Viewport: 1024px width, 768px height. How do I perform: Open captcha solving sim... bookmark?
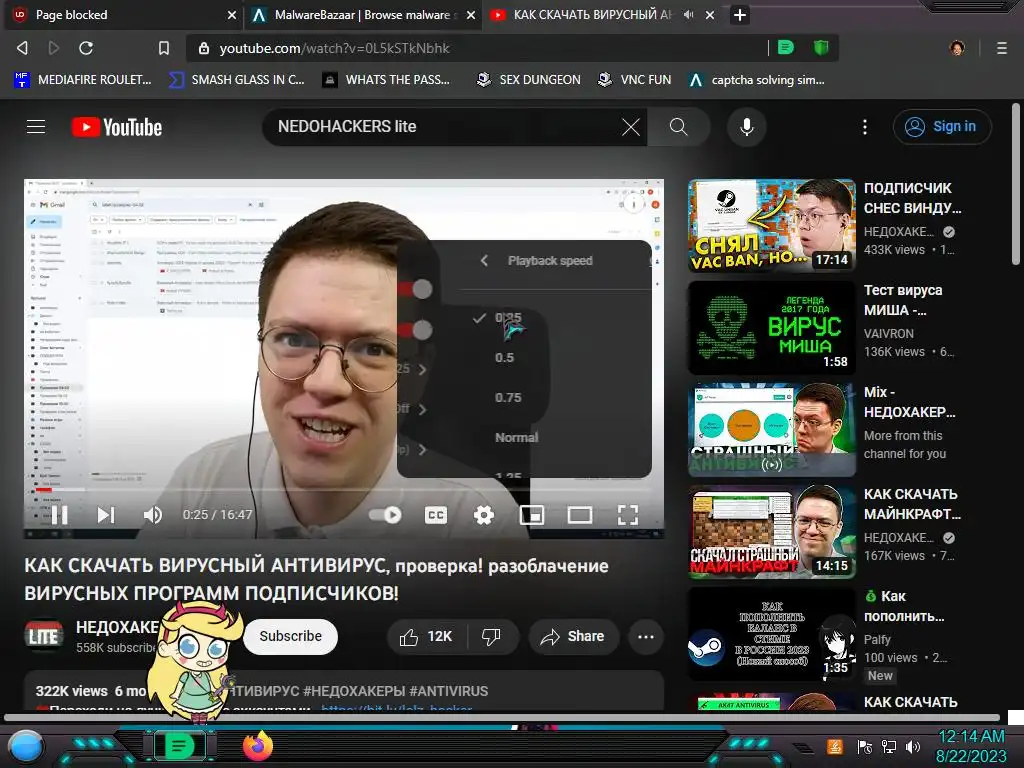(757, 80)
